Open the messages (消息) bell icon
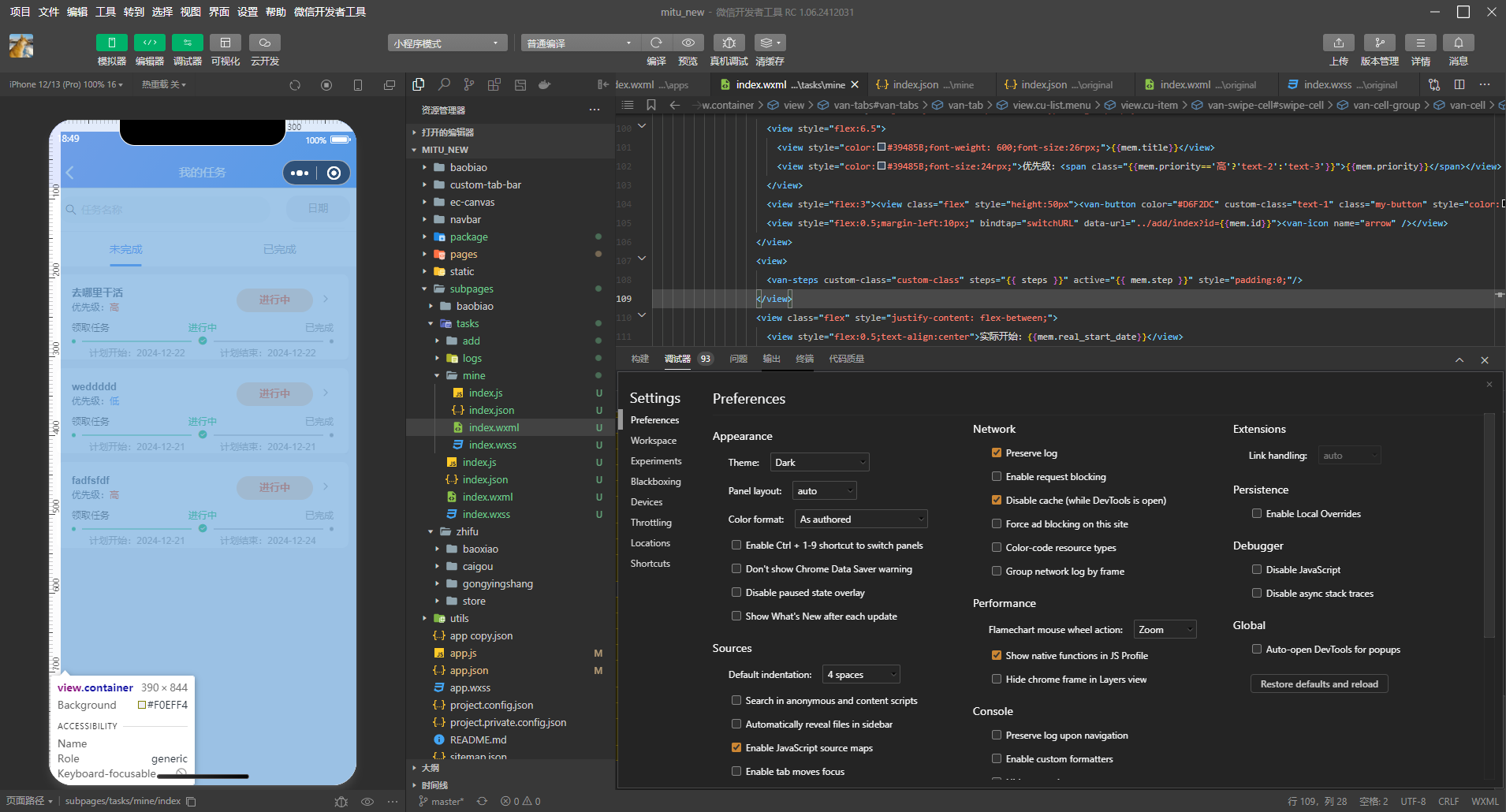 pos(1458,43)
